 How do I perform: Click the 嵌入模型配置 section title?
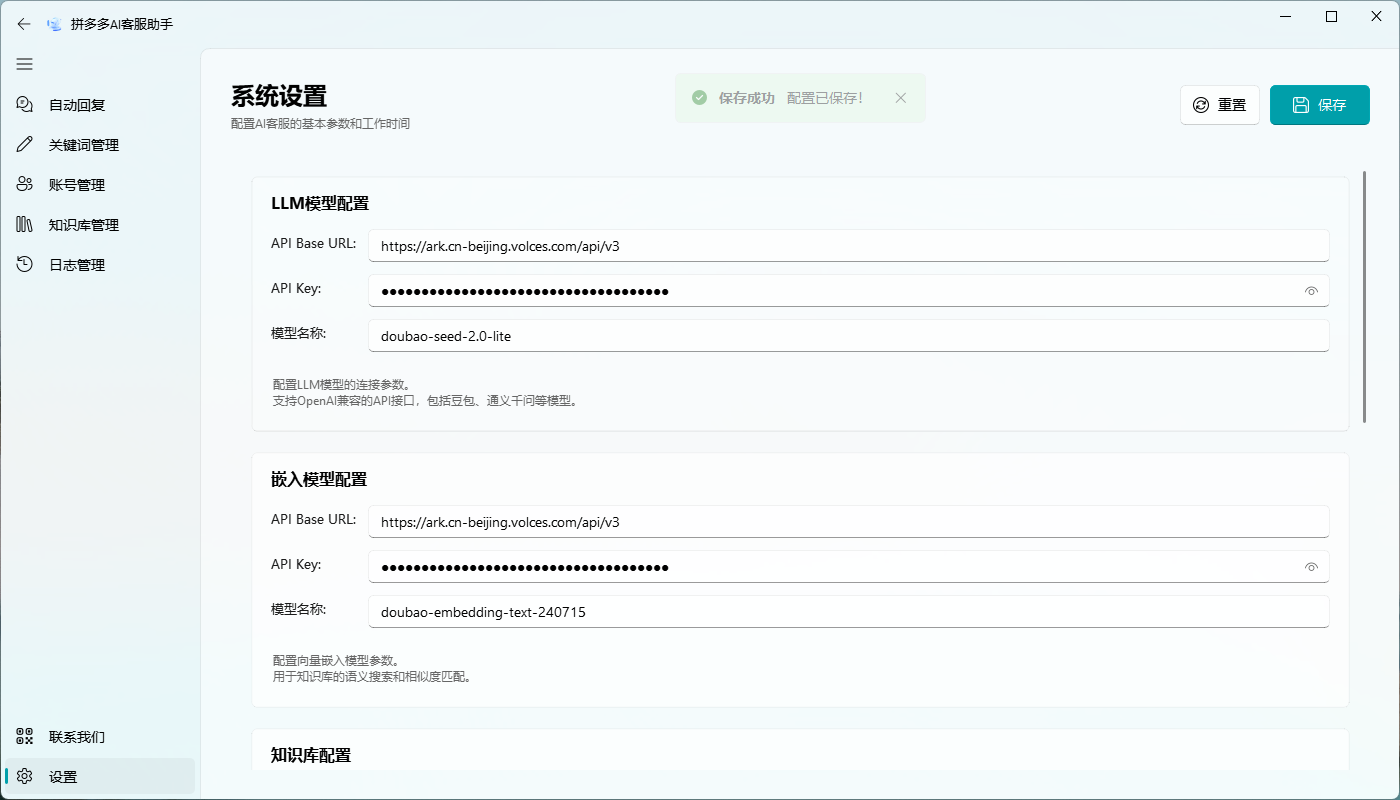point(319,479)
